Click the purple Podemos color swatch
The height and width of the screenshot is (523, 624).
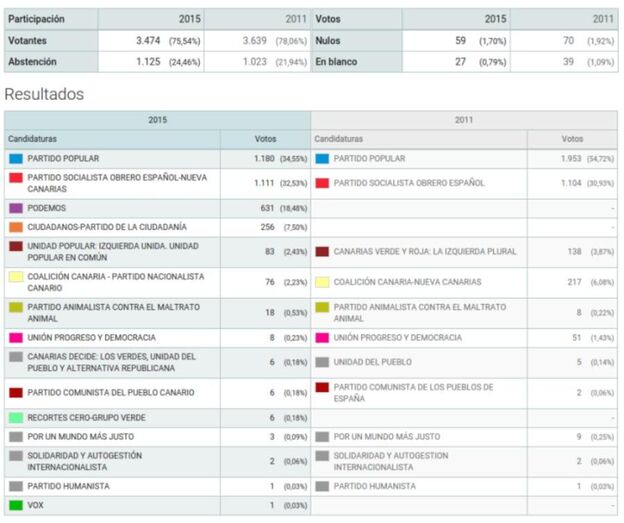(16, 208)
